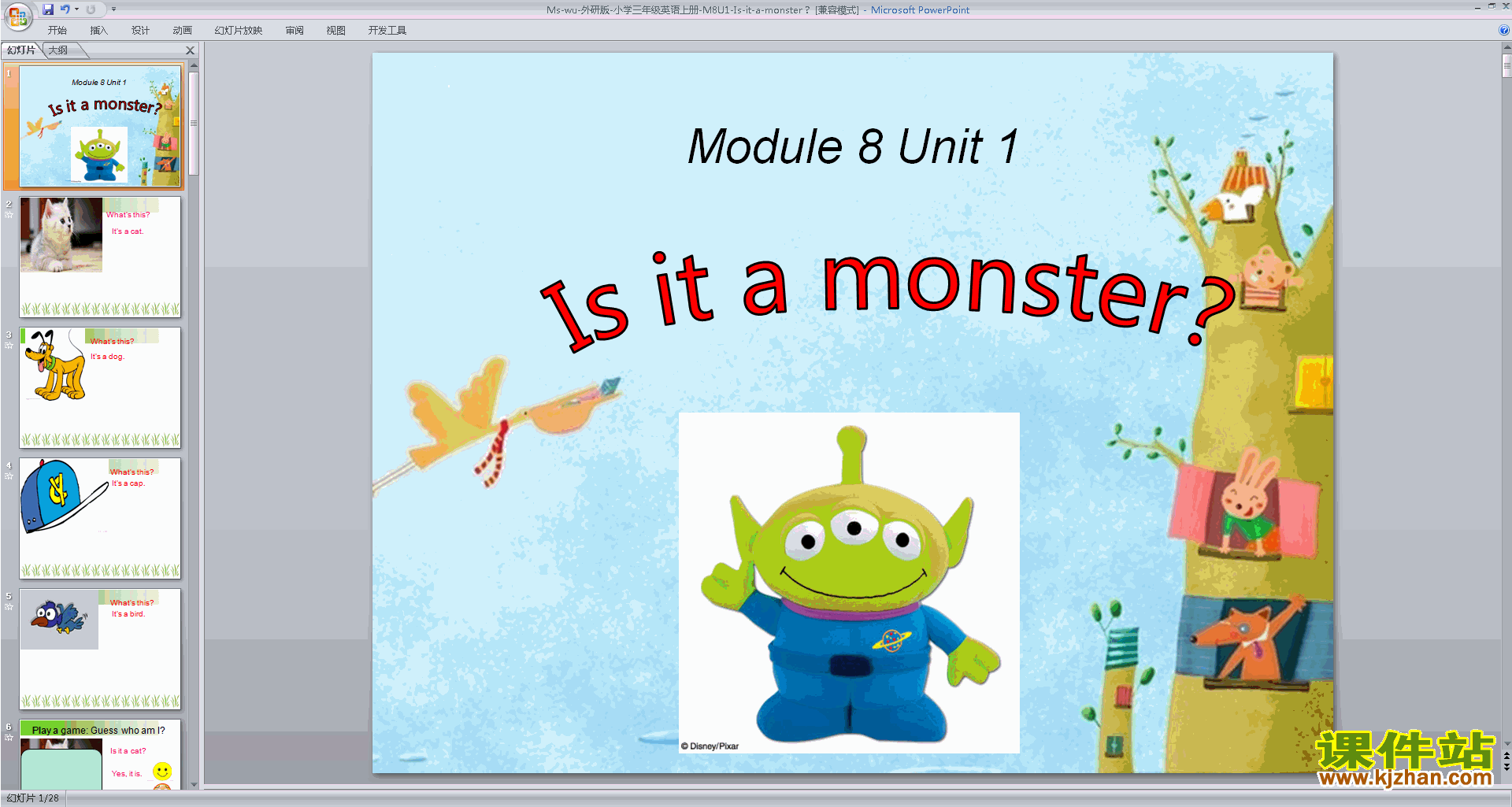Open the undo history dropdown arrow
Viewport: 1512px width, 807px height.
(76, 9)
